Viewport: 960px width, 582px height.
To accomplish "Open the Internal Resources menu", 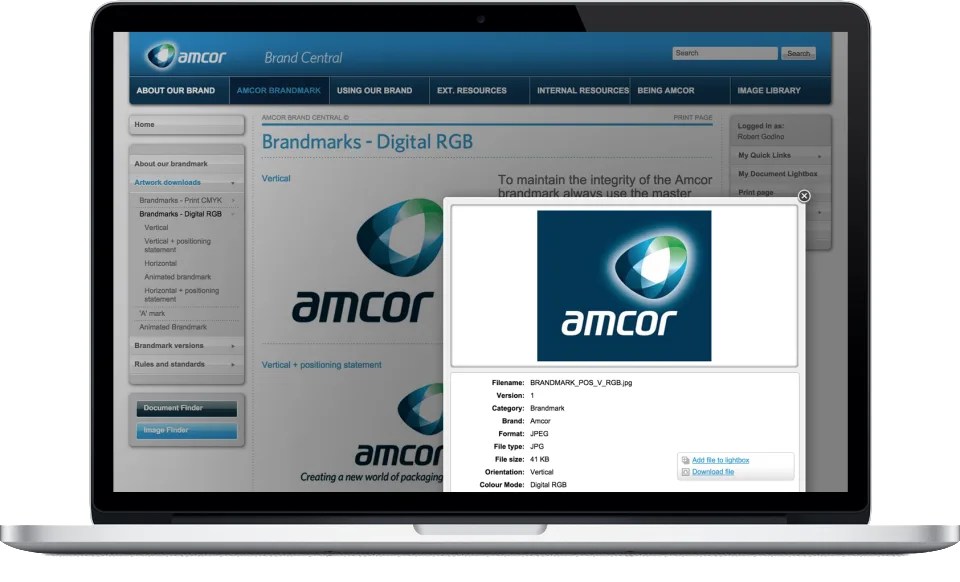I will 580,91.
